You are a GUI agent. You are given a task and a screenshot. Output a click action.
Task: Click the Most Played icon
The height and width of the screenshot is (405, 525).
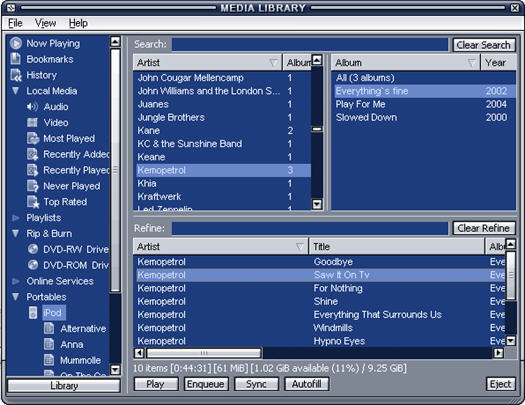point(33,138)
